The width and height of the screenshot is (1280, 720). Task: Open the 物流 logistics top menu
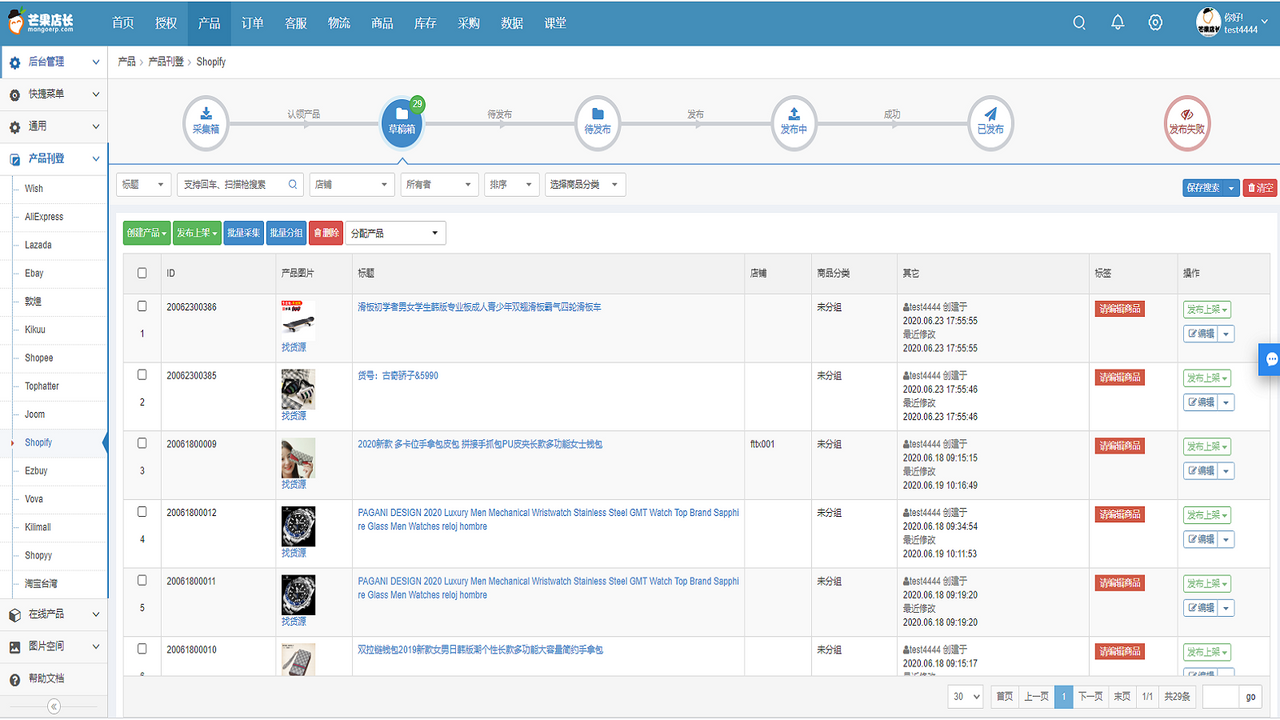(x=339, y=23)
